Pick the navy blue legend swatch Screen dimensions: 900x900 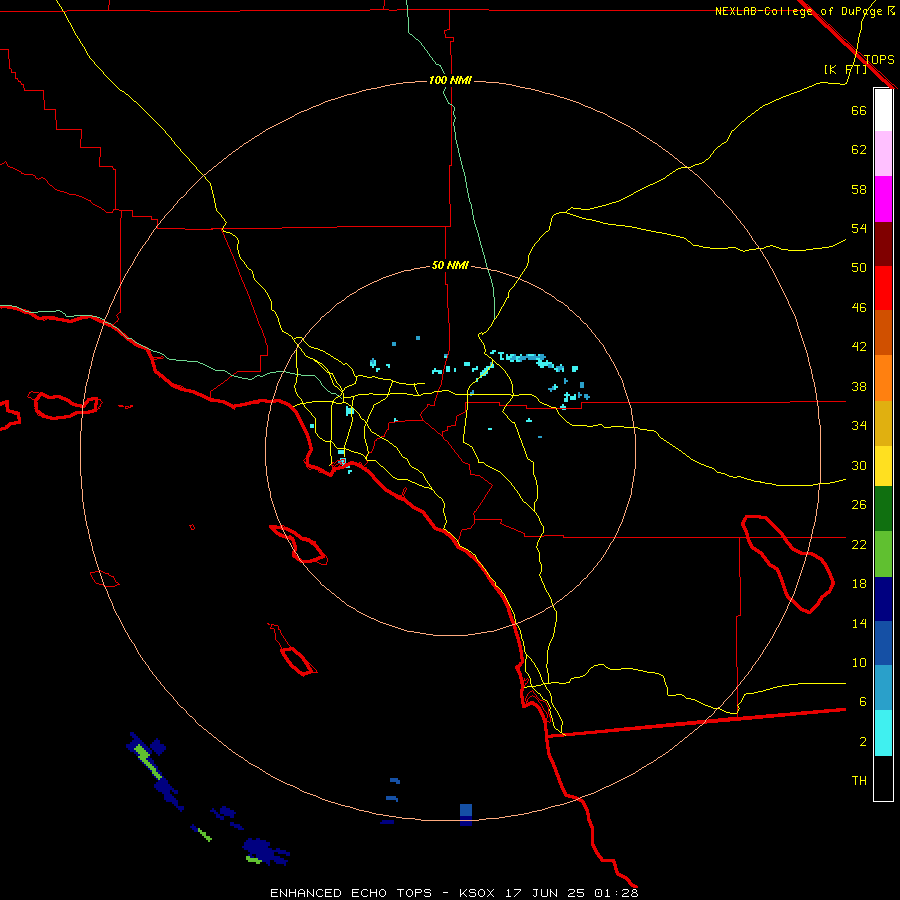tap(883, 599)
